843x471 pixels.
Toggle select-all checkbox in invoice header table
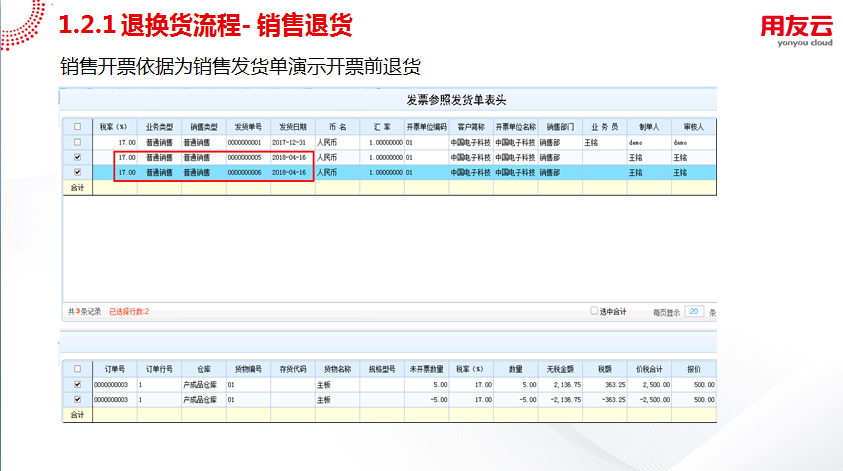point(77,127)
